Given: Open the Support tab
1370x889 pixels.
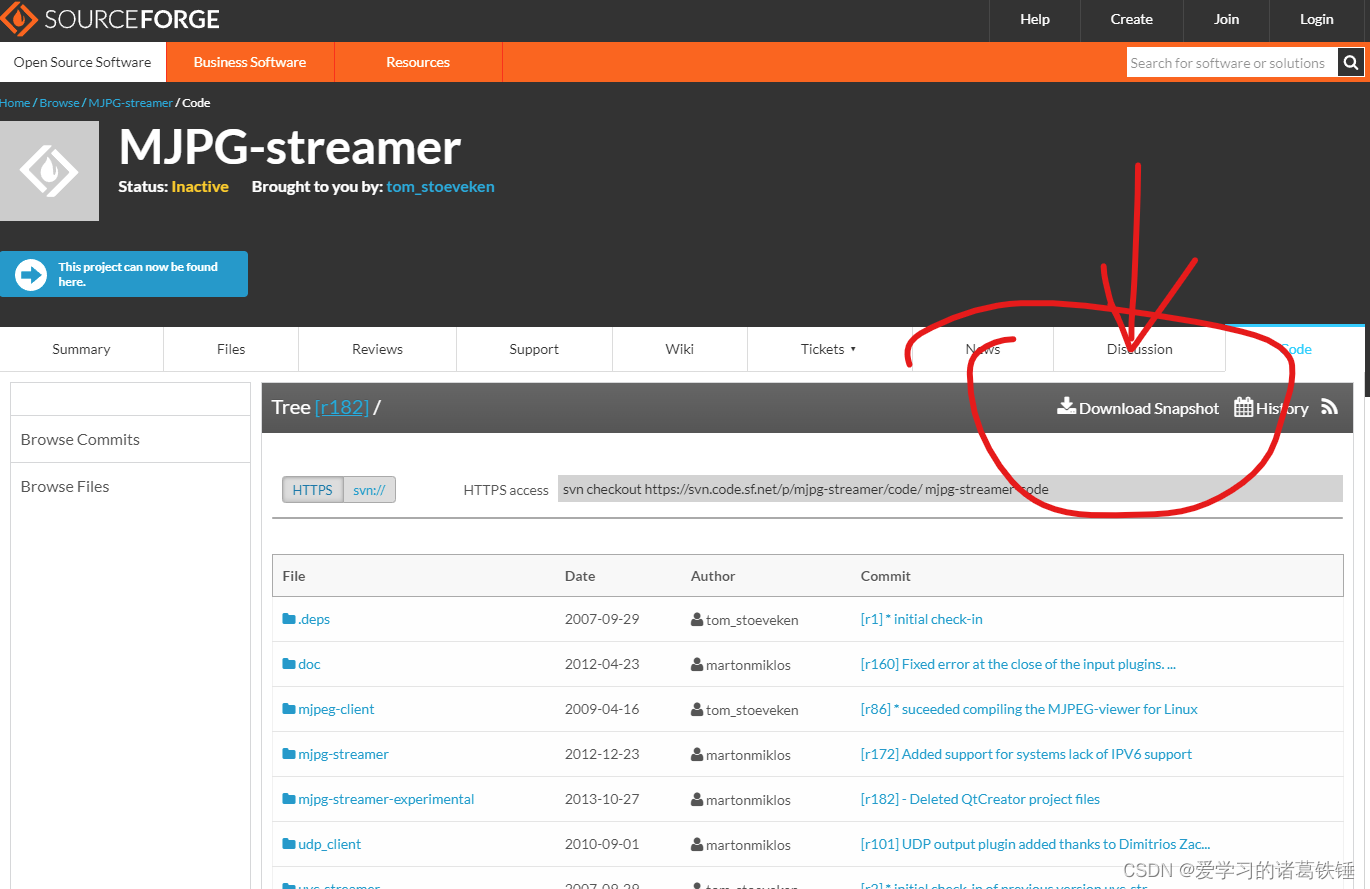Looking at the screenshot, I should pyautogui.click(x=534, y=349).
